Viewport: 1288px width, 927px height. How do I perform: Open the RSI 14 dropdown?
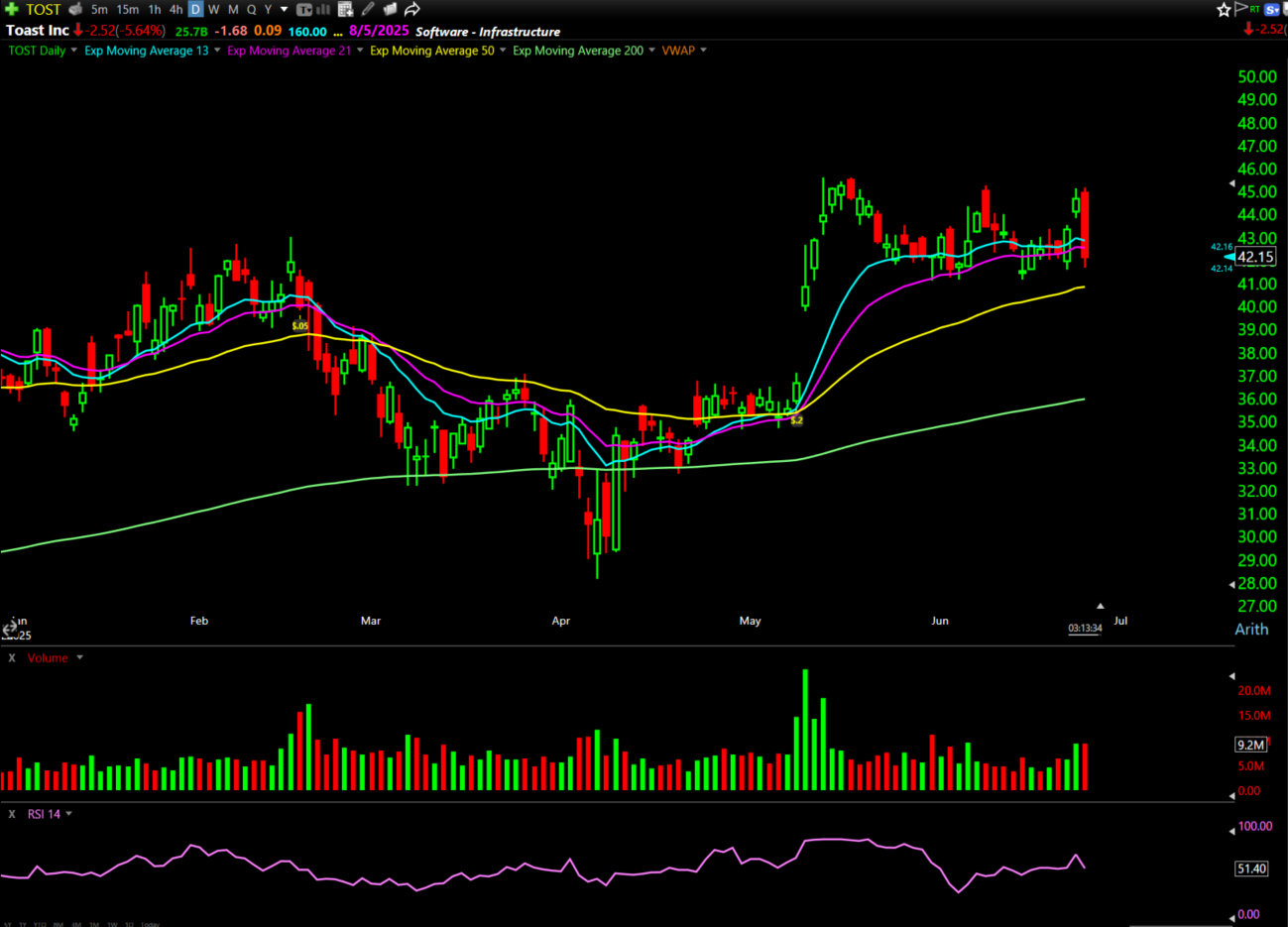pos(69,814)
